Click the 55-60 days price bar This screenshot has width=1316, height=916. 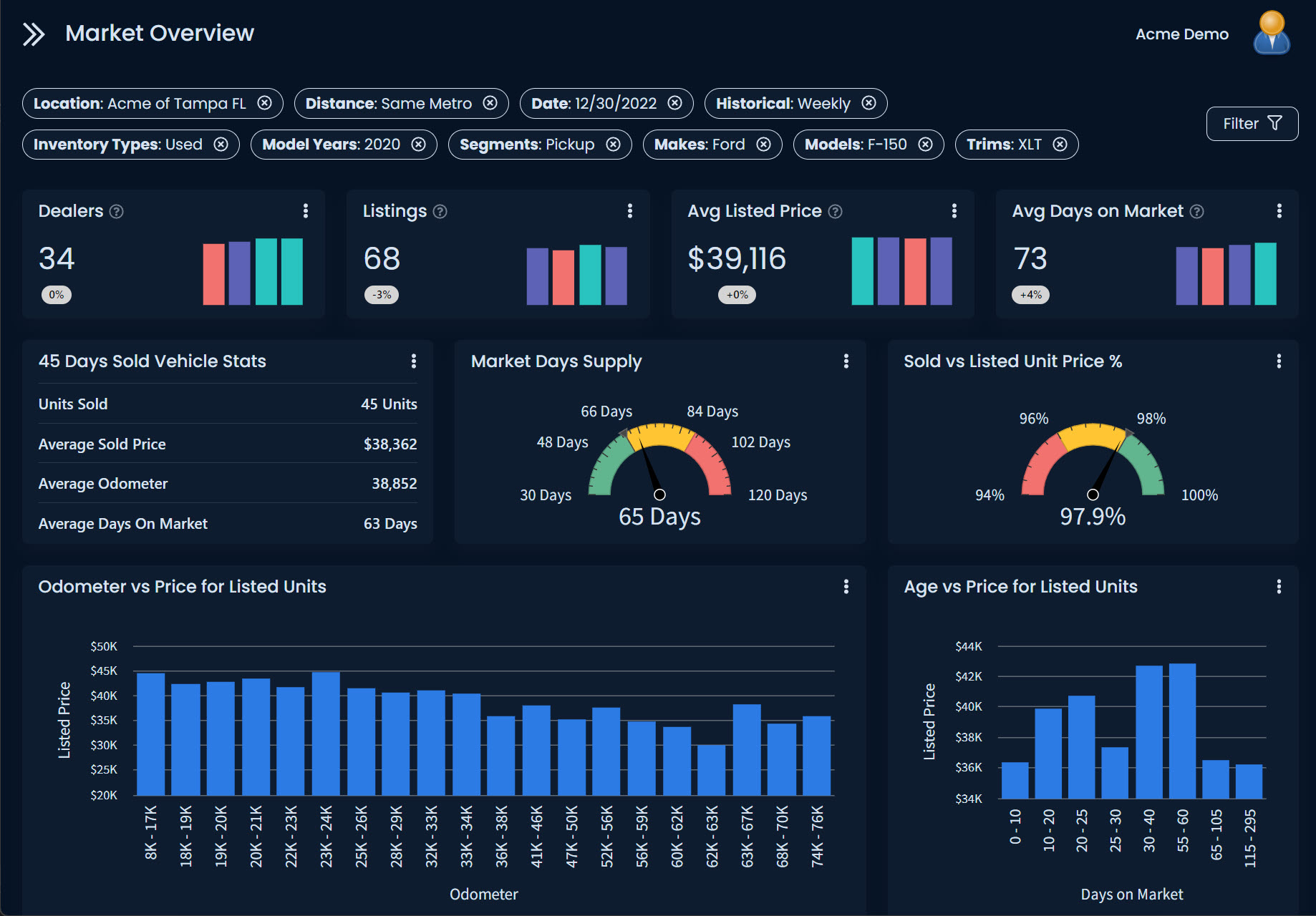1182,730
